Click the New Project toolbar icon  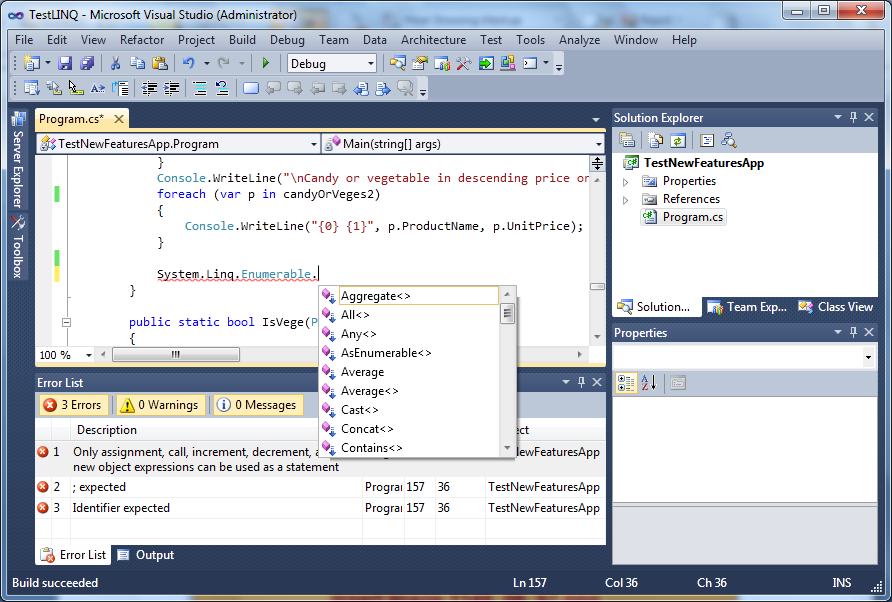point(32,63)
